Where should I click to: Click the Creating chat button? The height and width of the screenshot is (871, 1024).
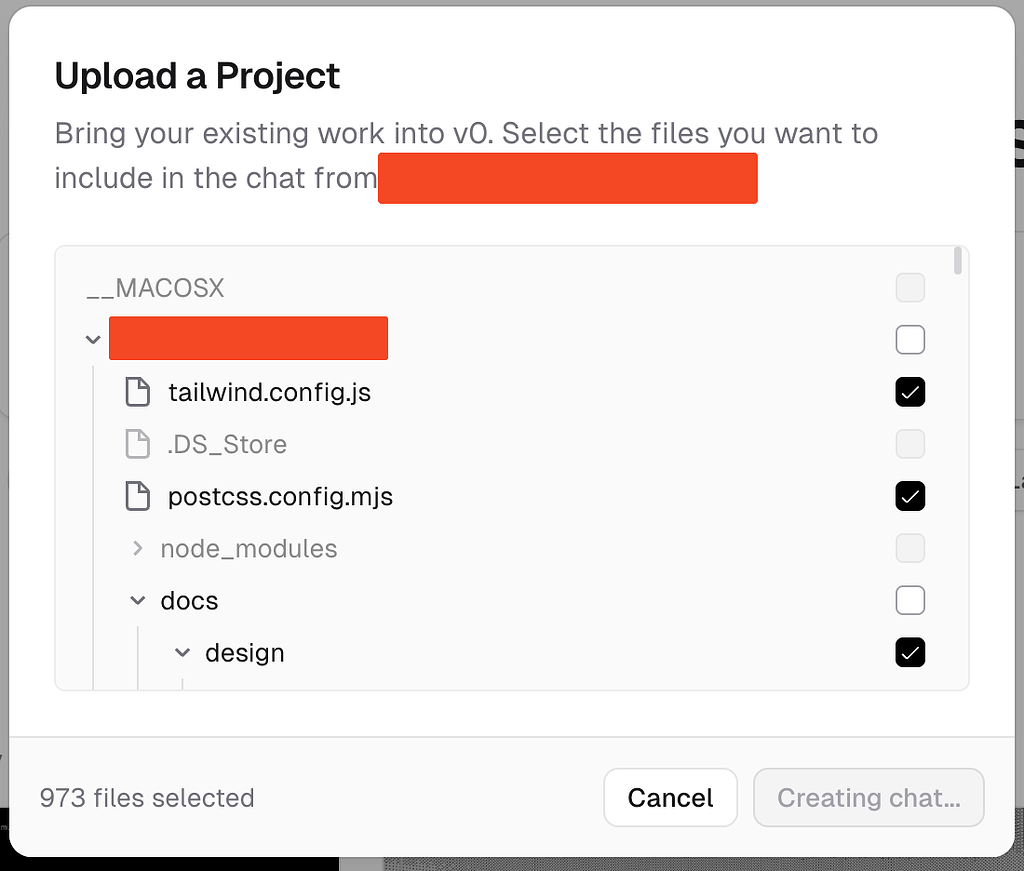click(868, 797)
